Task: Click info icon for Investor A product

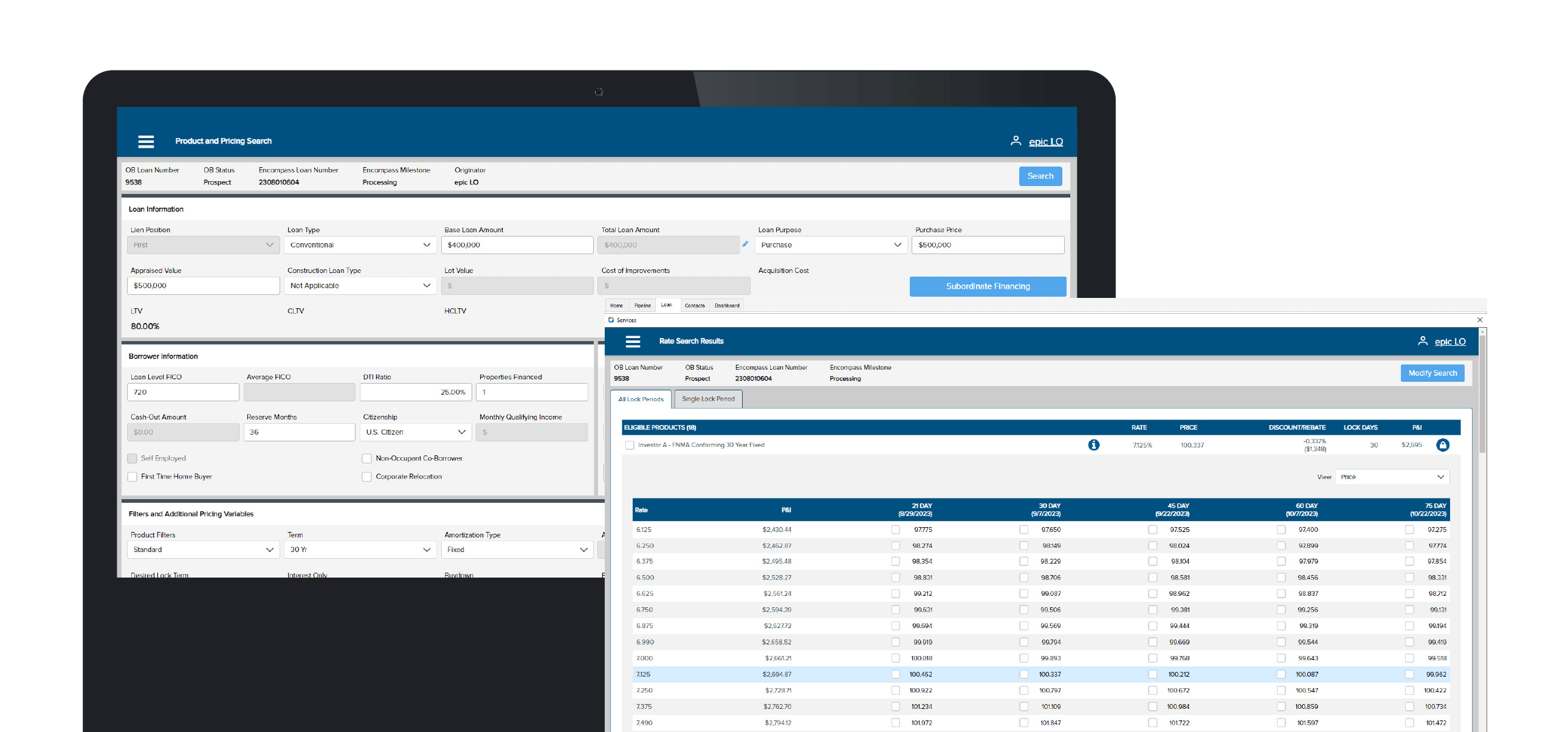Action: coord(1094,445)
